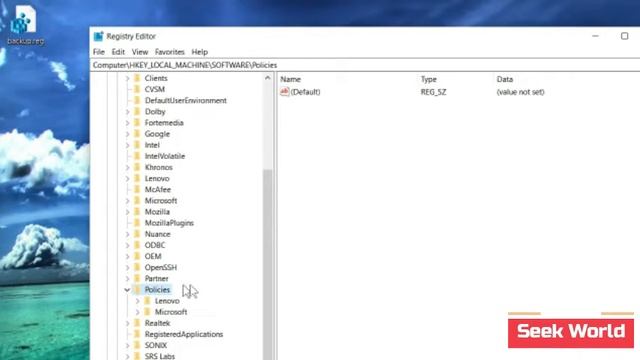Viewport: 640px width, 360px height.
Task: Expand the SONIX key
Action: 127,345
